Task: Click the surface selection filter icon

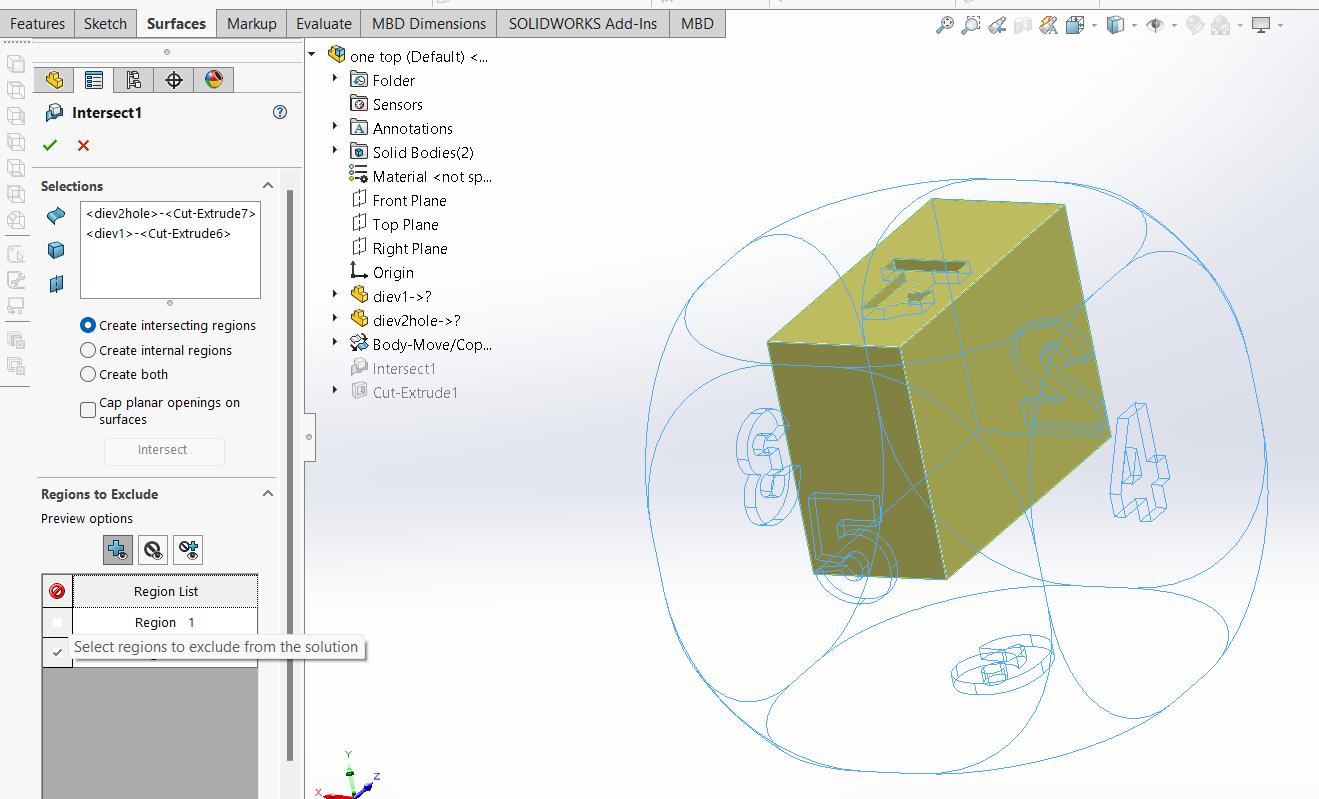Action: coord(56,215)
